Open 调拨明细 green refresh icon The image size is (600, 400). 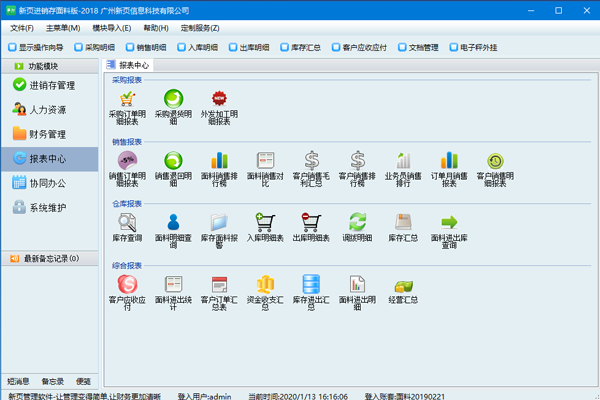click(357, 222)
